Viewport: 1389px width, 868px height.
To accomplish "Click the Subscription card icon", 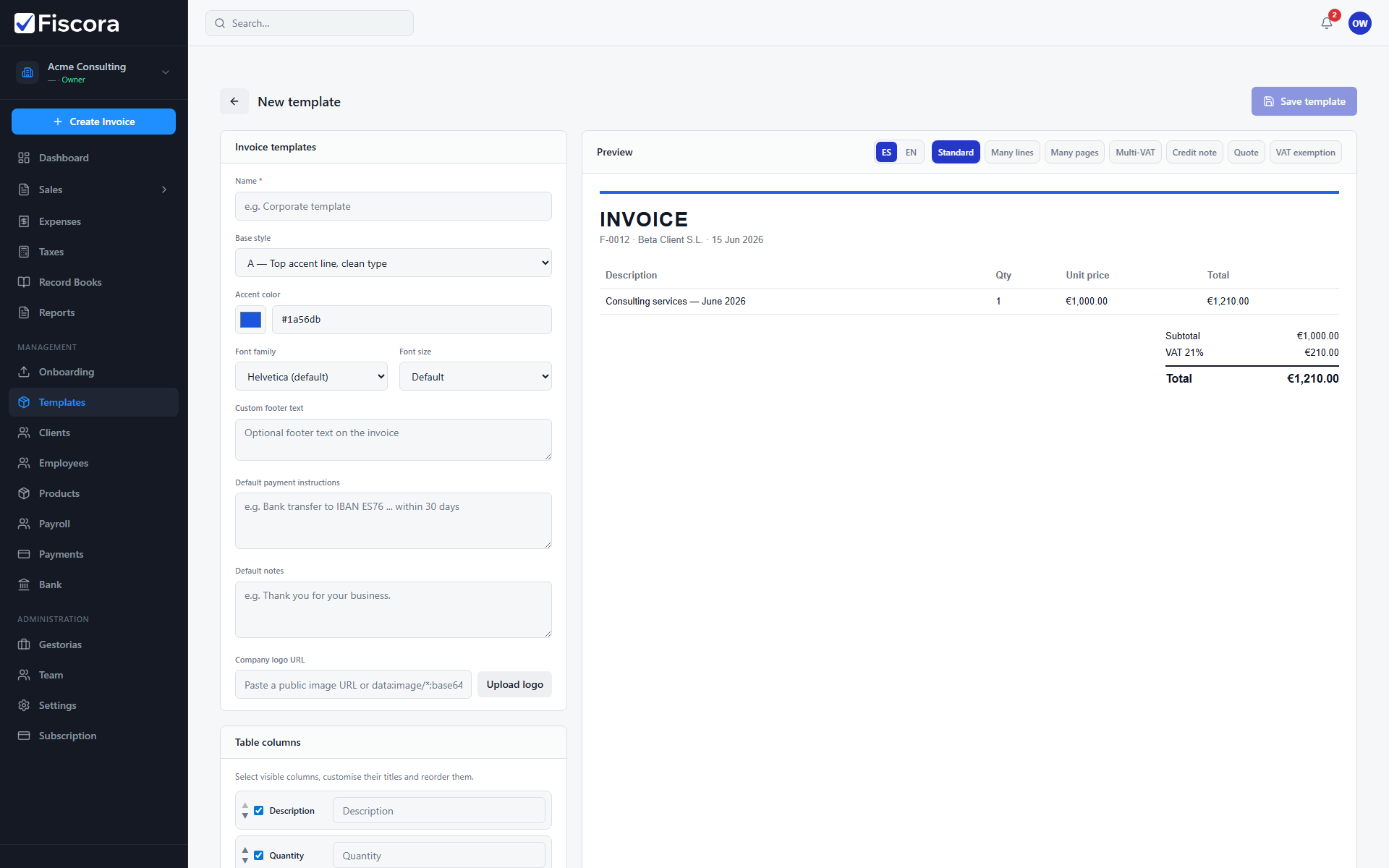I will click(24, 736).
